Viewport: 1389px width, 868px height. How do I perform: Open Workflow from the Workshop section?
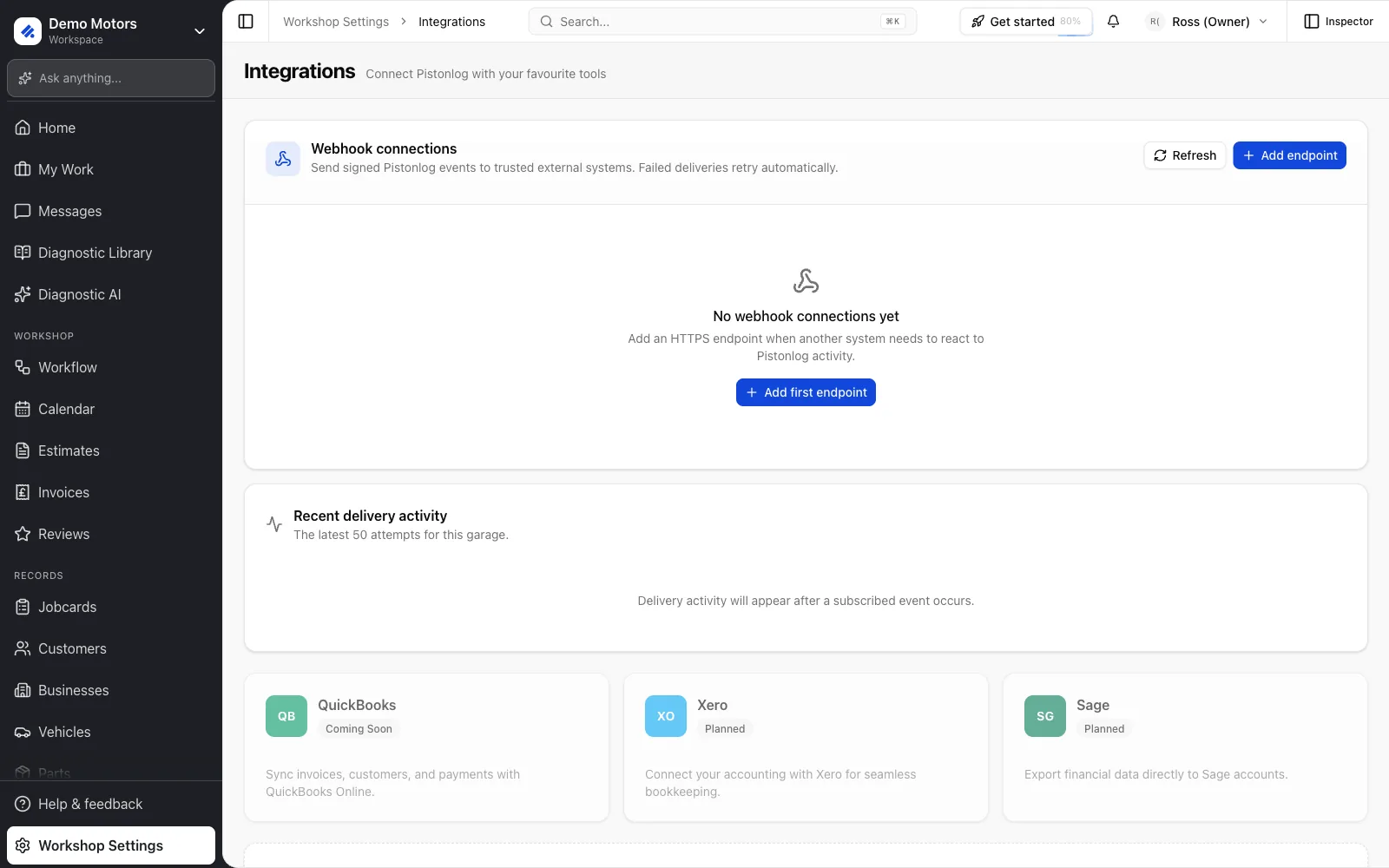(x=111, y=367)
